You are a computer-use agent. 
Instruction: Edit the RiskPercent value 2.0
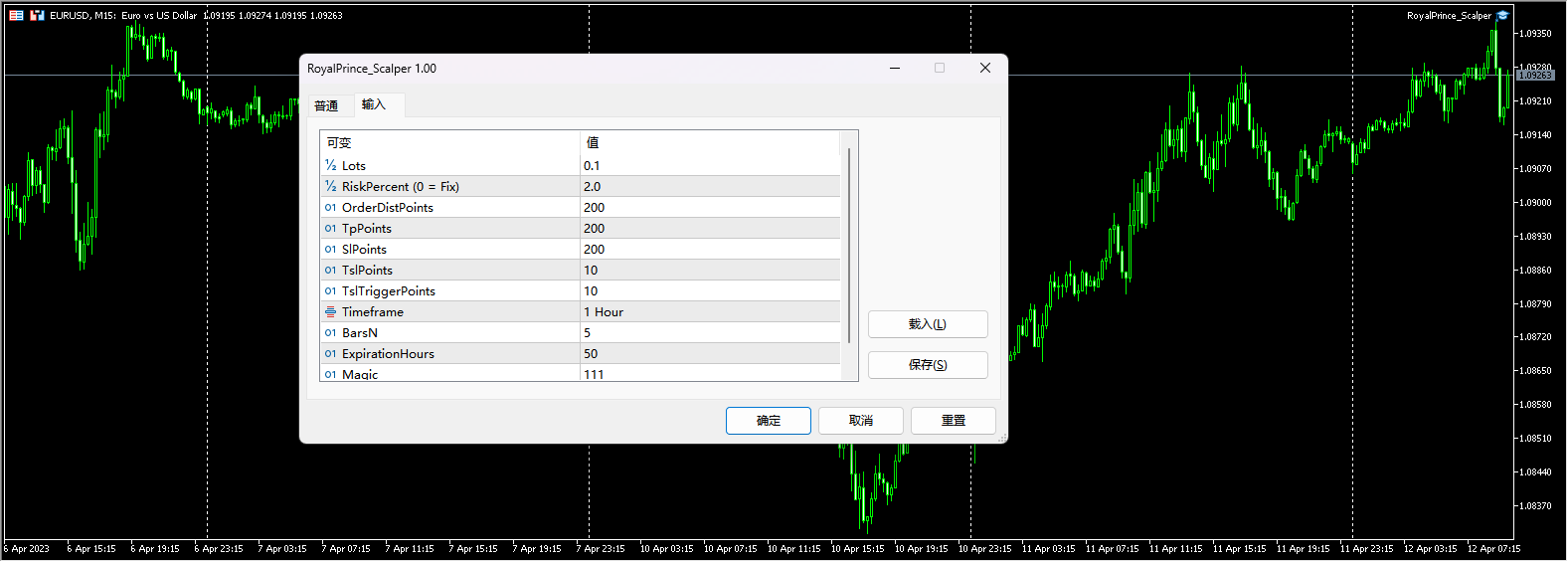coord(710,186)
